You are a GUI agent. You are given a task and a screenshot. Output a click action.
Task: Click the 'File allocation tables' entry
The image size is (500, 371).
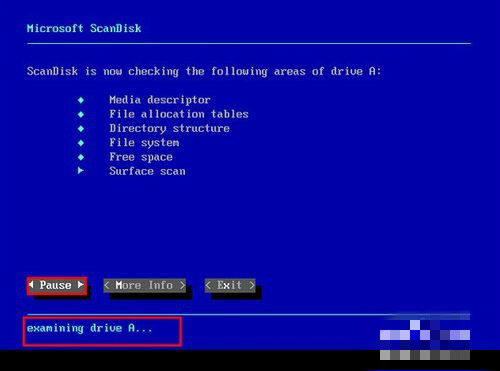[179, 114]
